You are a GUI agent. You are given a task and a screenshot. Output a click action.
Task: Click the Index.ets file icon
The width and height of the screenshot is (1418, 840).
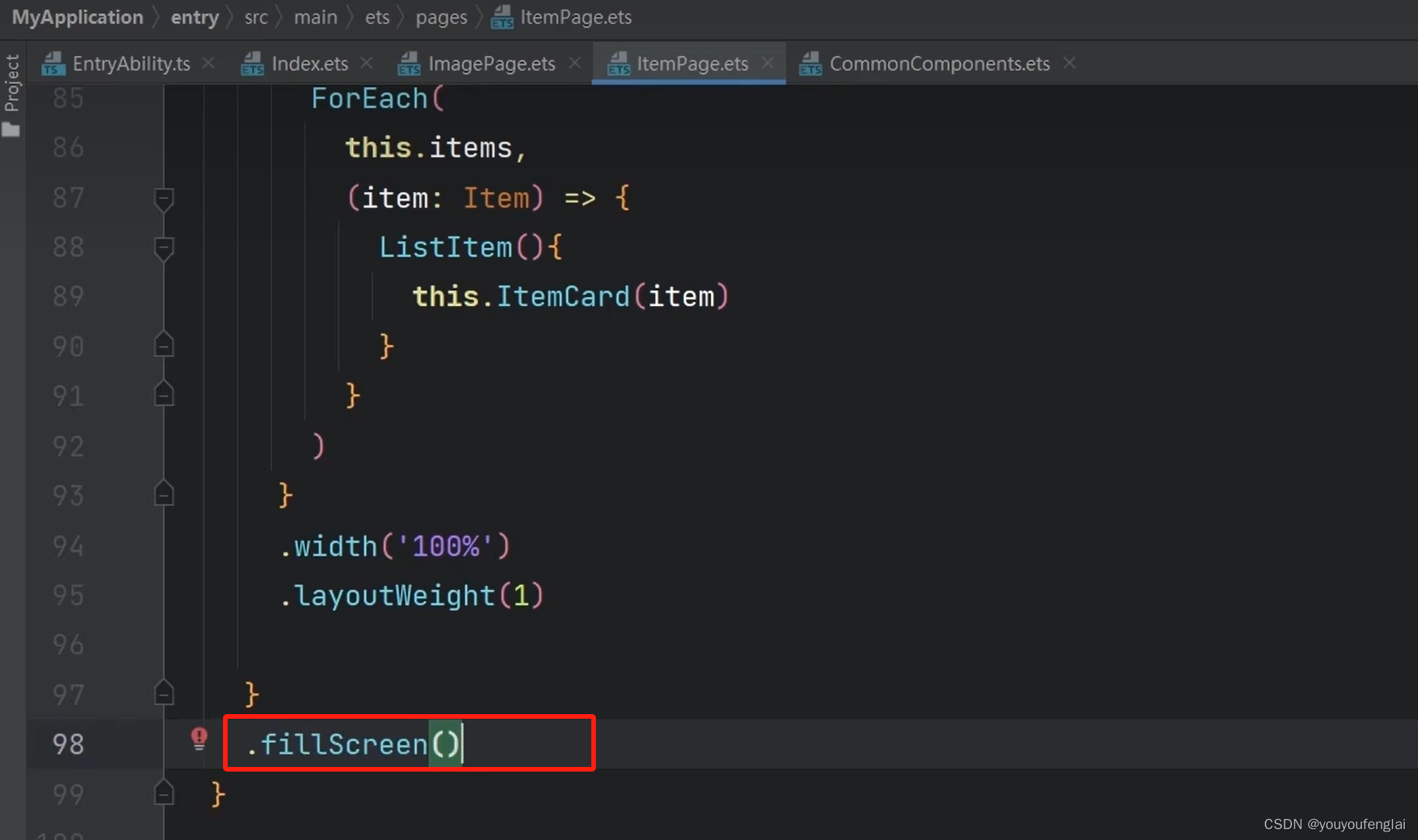point(253,64)
